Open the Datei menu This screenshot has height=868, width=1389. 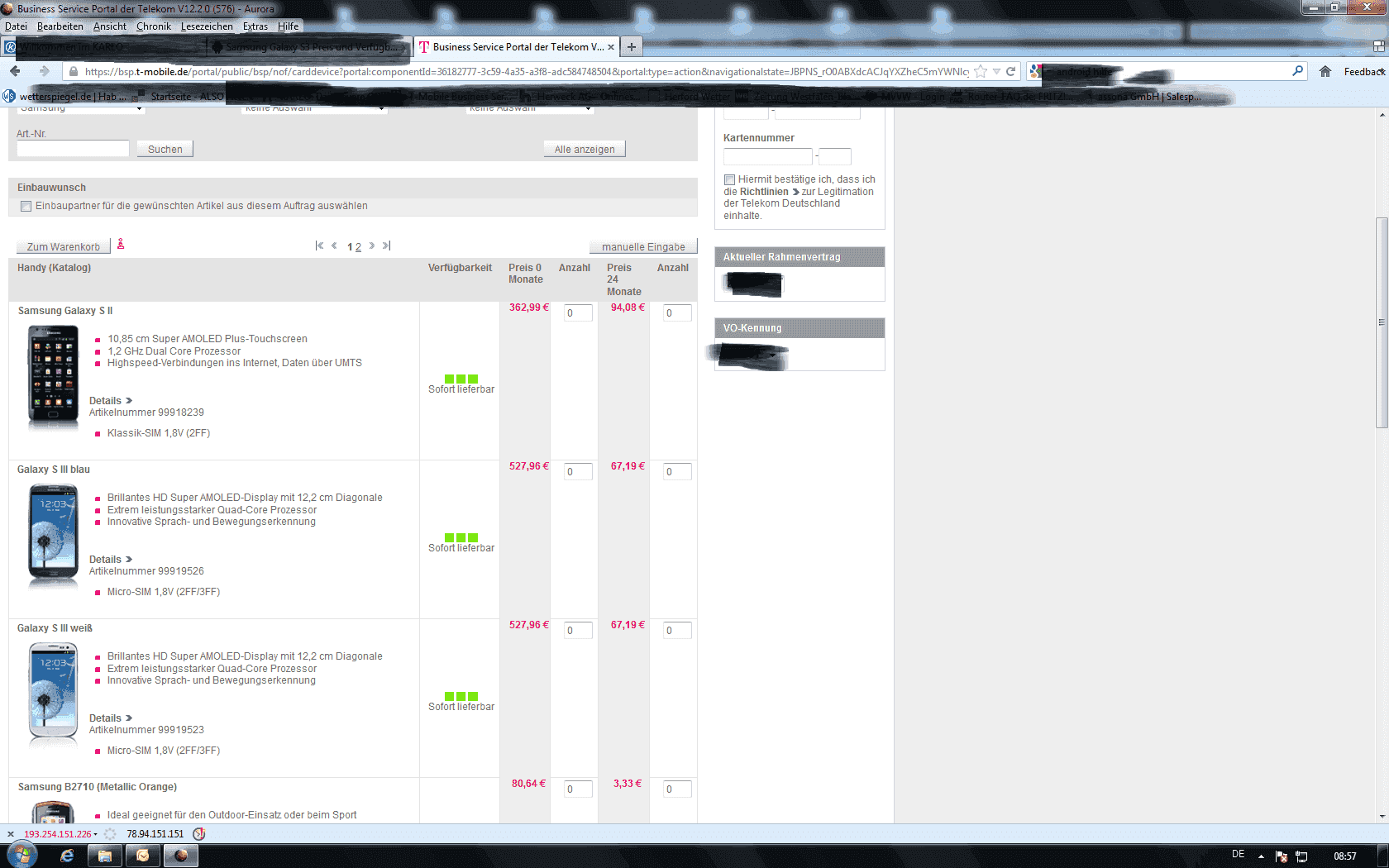point(16,26)
